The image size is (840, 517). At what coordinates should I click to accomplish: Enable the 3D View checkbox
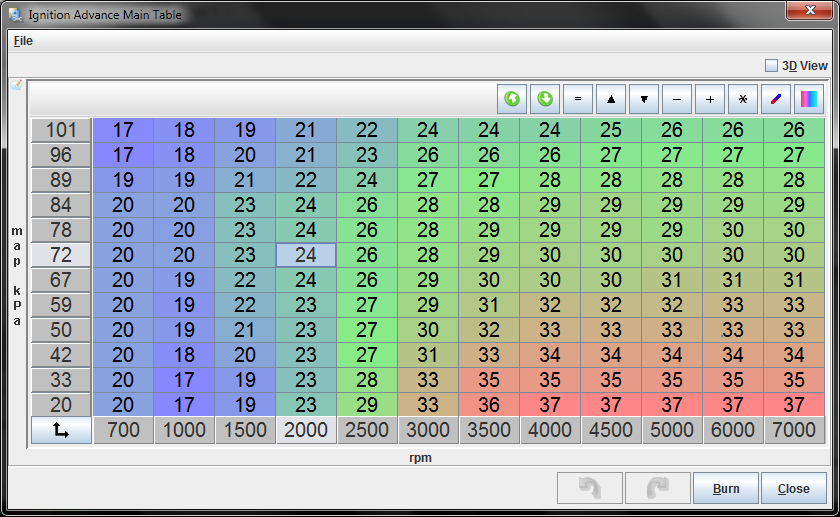pos(771,65)
